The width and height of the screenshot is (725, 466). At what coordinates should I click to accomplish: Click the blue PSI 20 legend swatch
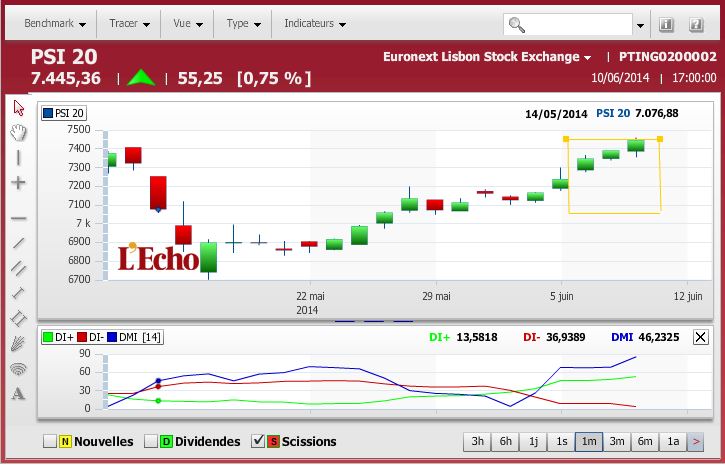tap(48, 113)
